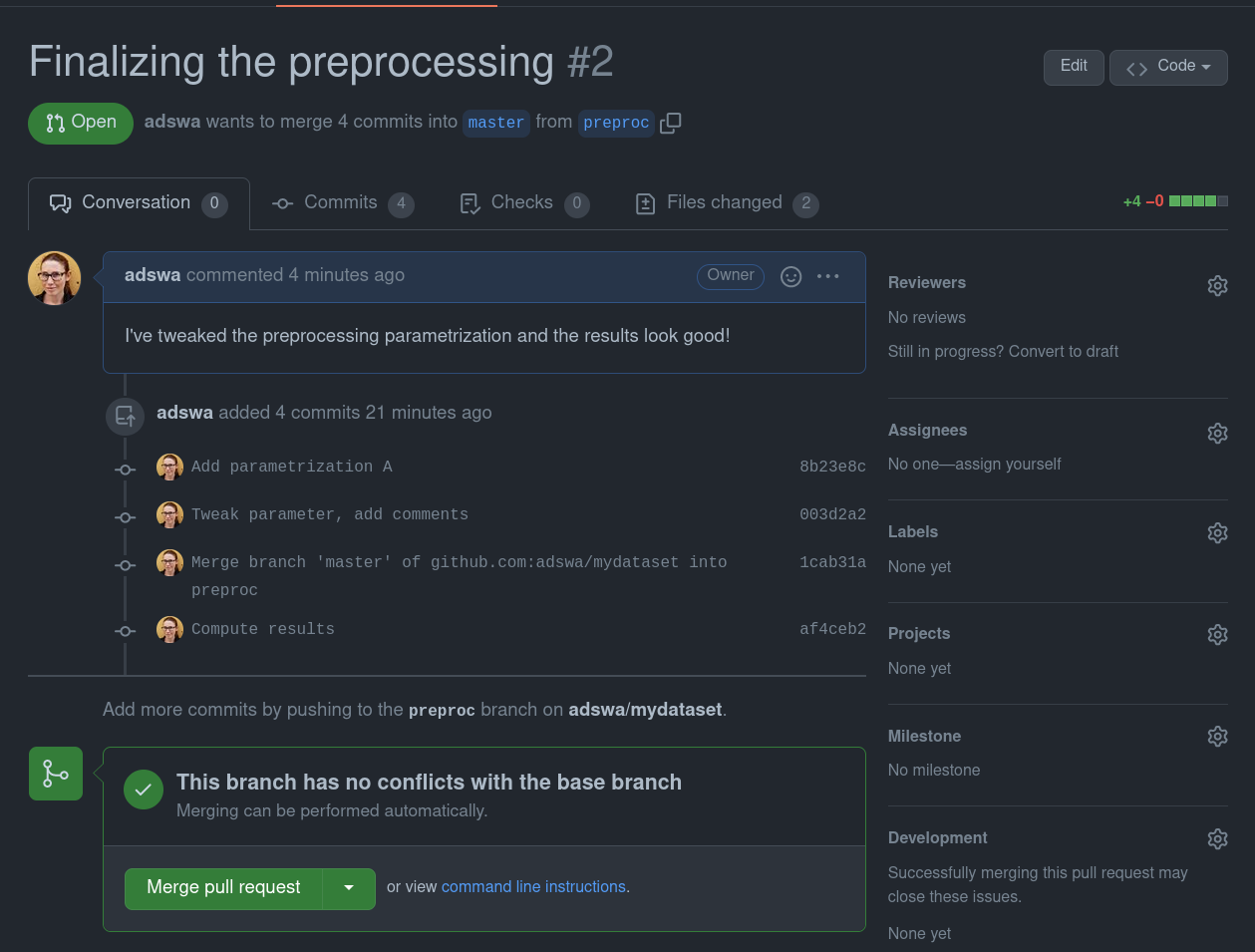Copy the preproc branch name icon
This screenshot has height=952, width=1255.
(671, 123)
